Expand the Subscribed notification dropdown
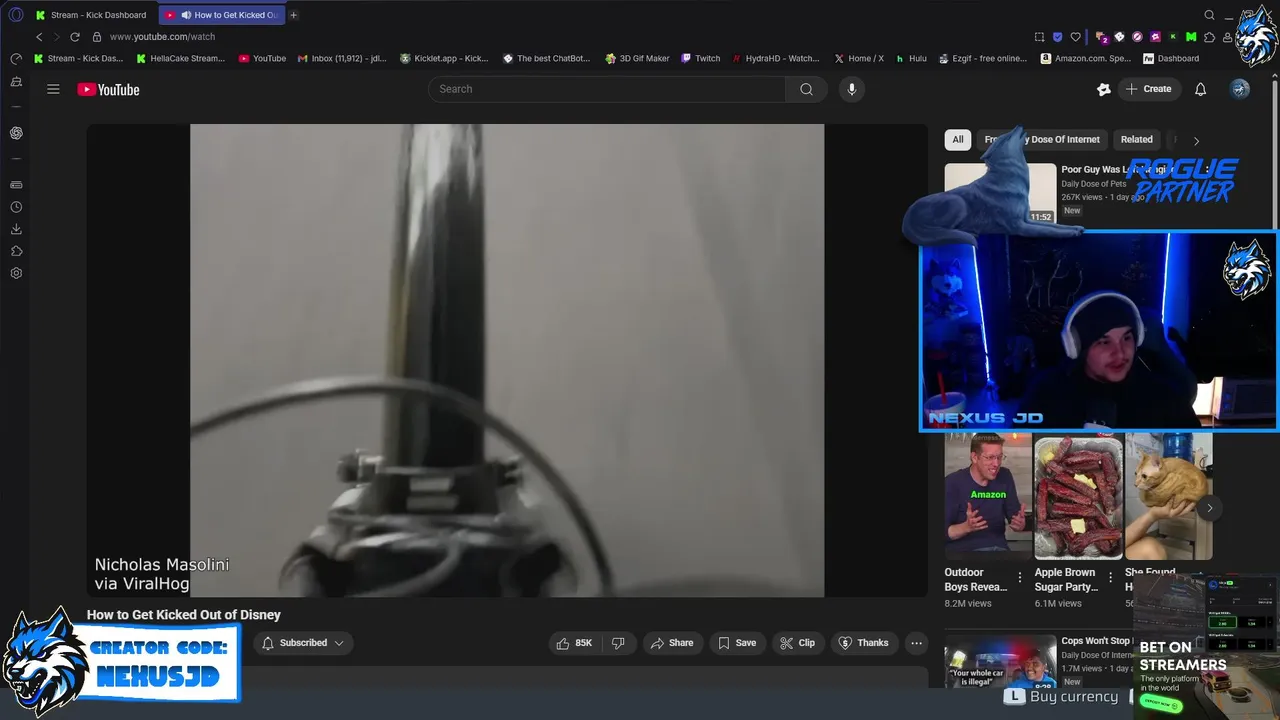1280x720 pixels. 303,643
